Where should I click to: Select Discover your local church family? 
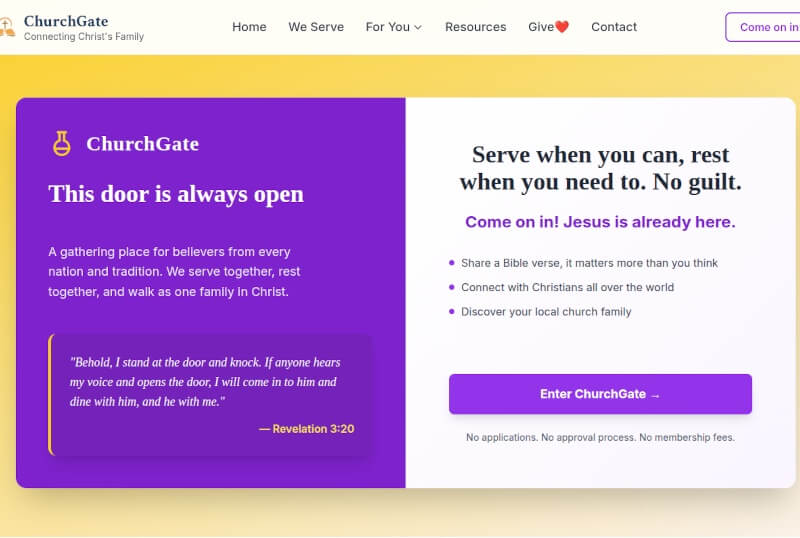coord(546,312)
